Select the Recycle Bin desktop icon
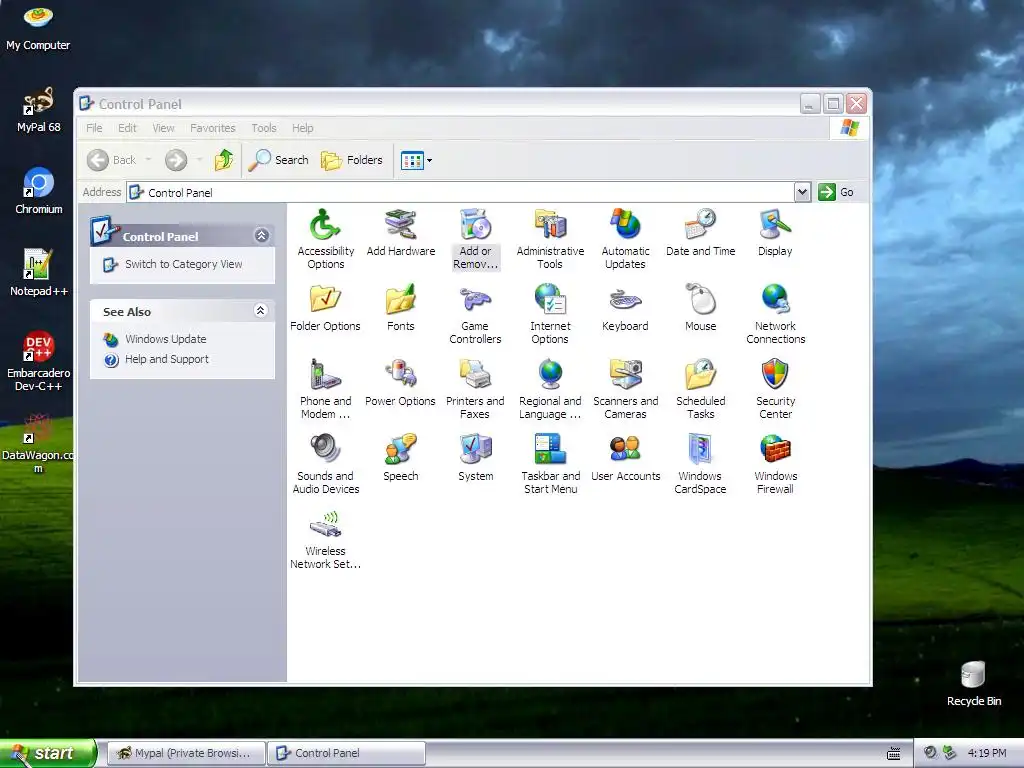The image size is (1024, 768). (973, 684)
